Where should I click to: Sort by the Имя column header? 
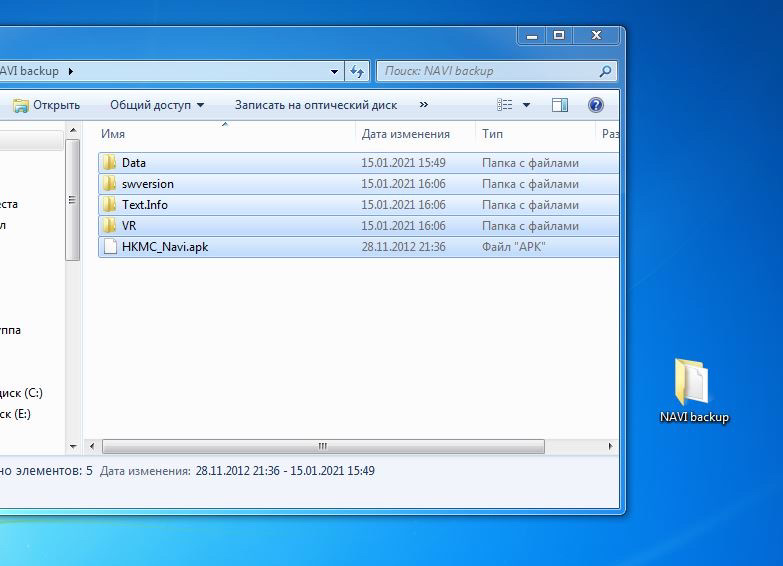tap(113, 134)
